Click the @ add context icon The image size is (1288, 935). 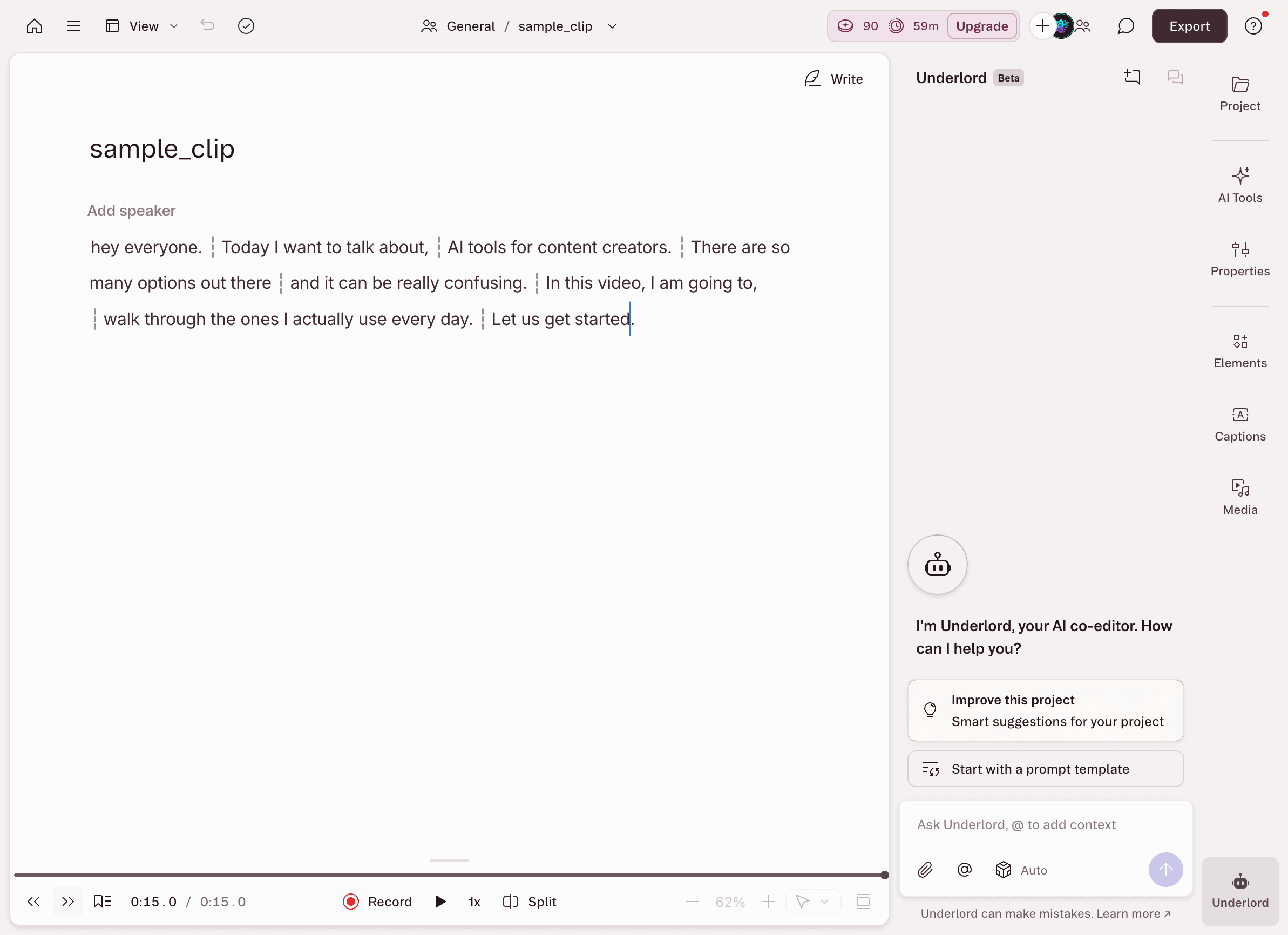pyautogui.click(x=964, y=870)
